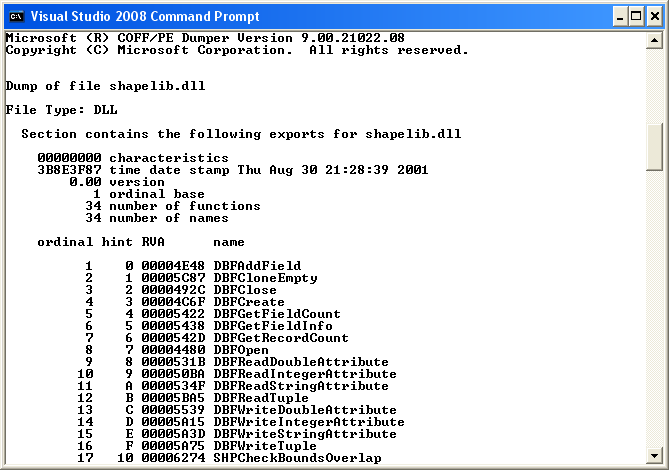669x470 pixels.
Task: Click the RVA value 0000492C
Action: coord(173,290)
